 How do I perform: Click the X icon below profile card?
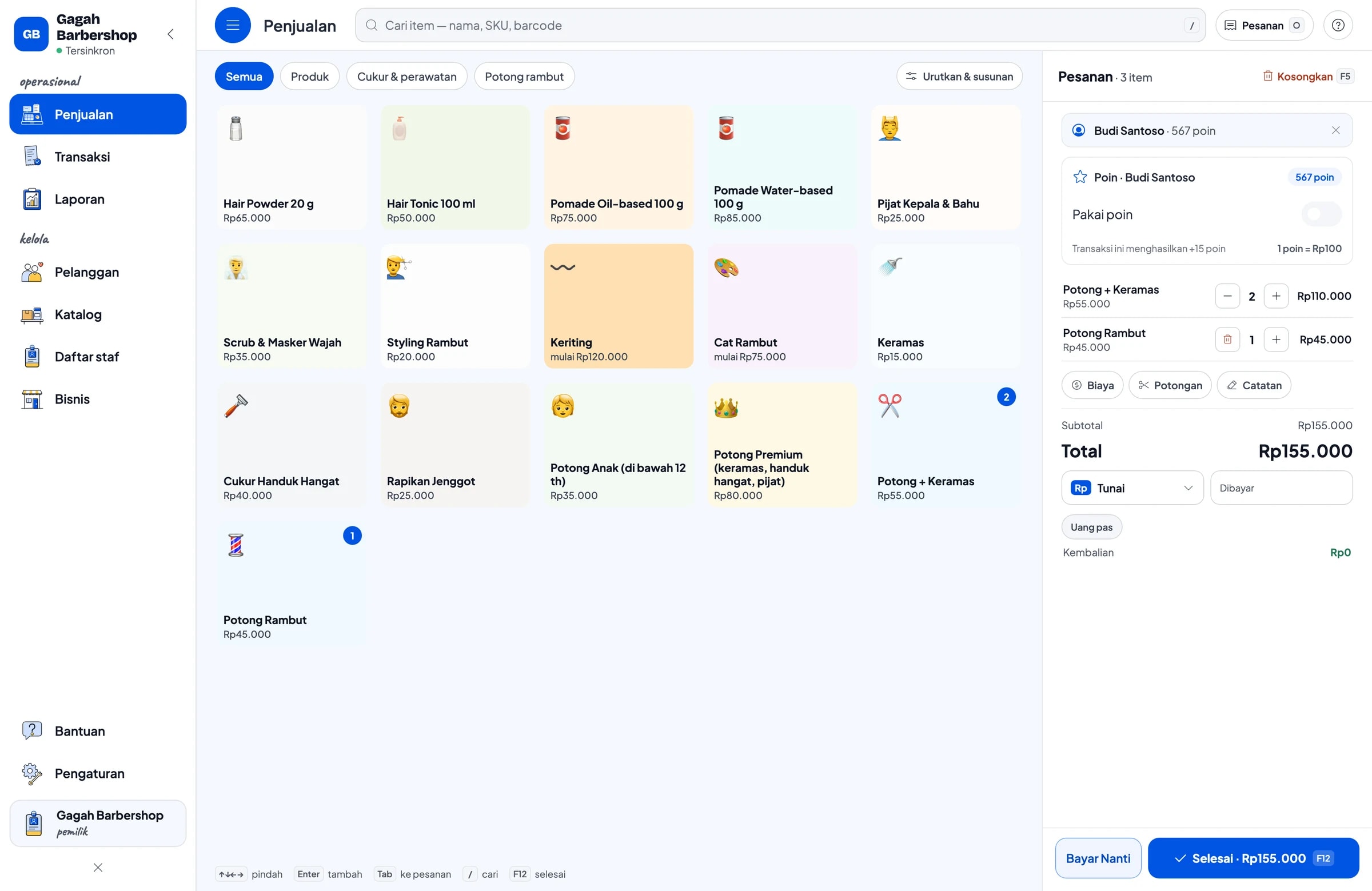pyautogui.click(x=98, y=867)
